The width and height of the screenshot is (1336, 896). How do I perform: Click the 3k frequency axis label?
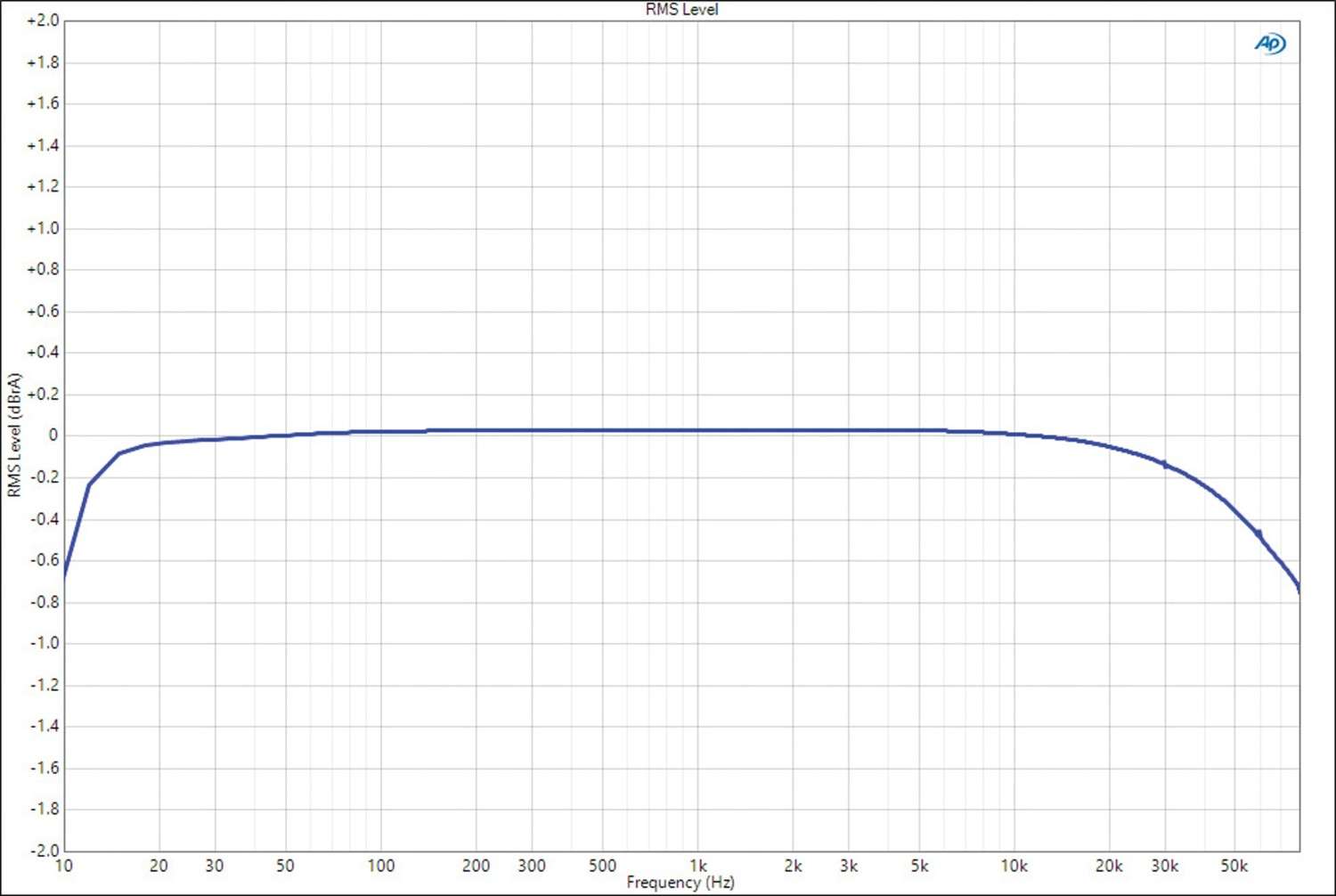(849, 866)
